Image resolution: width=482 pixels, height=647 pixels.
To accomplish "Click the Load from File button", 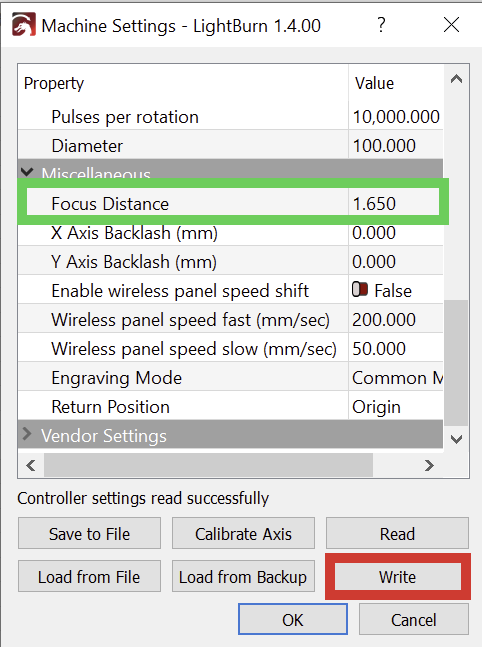I will pos(89,576).
